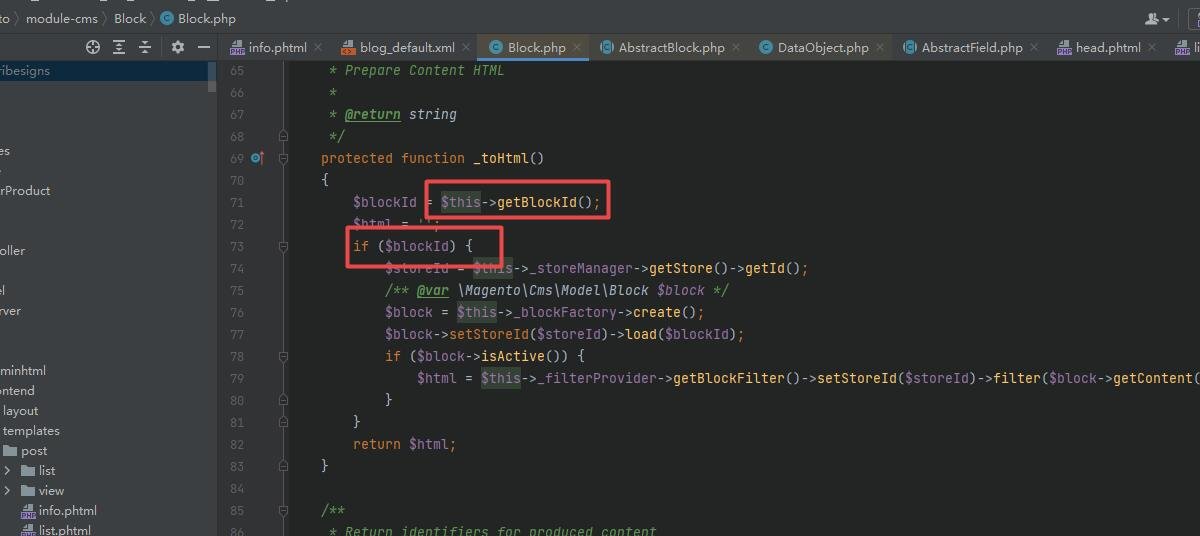Expand the list folder in project tree
This screenshot has width=1200, height=536.
tap(8, 471)
